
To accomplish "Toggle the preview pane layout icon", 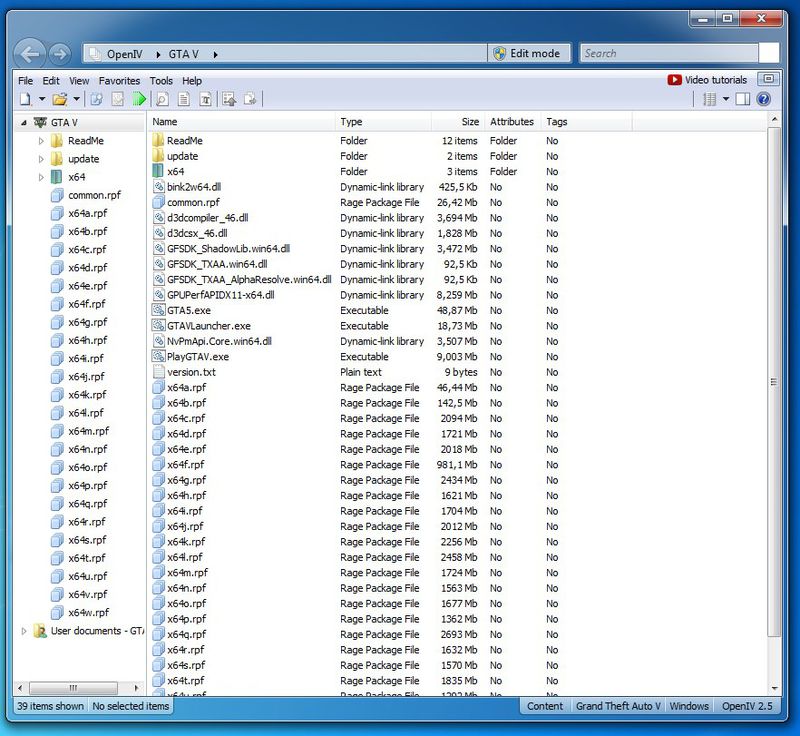I will click(x=743, y=99).
